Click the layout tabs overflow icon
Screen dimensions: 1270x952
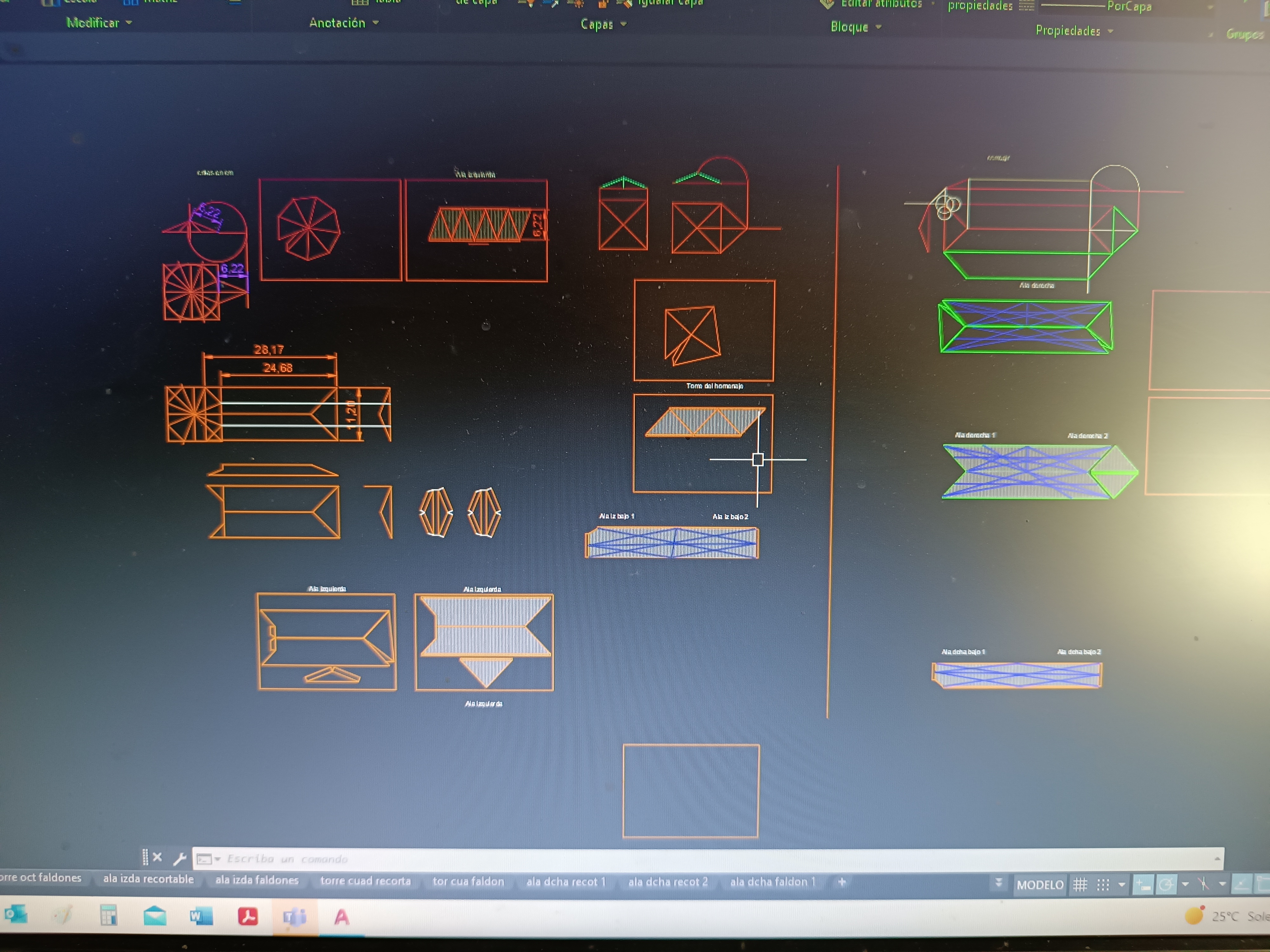click(x=999, y=883)
